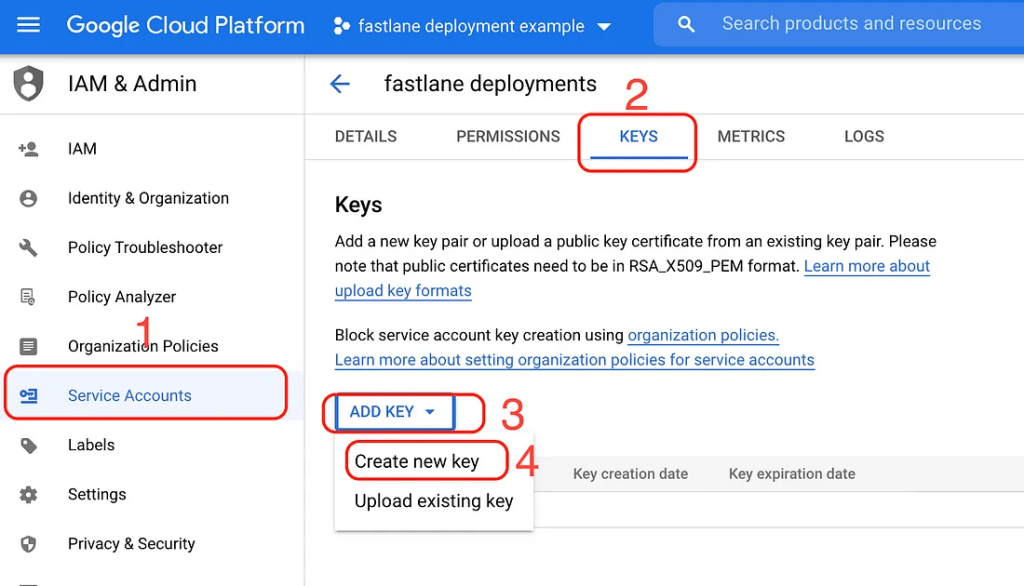Click the Policy Troubleshooter wrench icon
Viewport: 1024px width, 586px height.
28,248
